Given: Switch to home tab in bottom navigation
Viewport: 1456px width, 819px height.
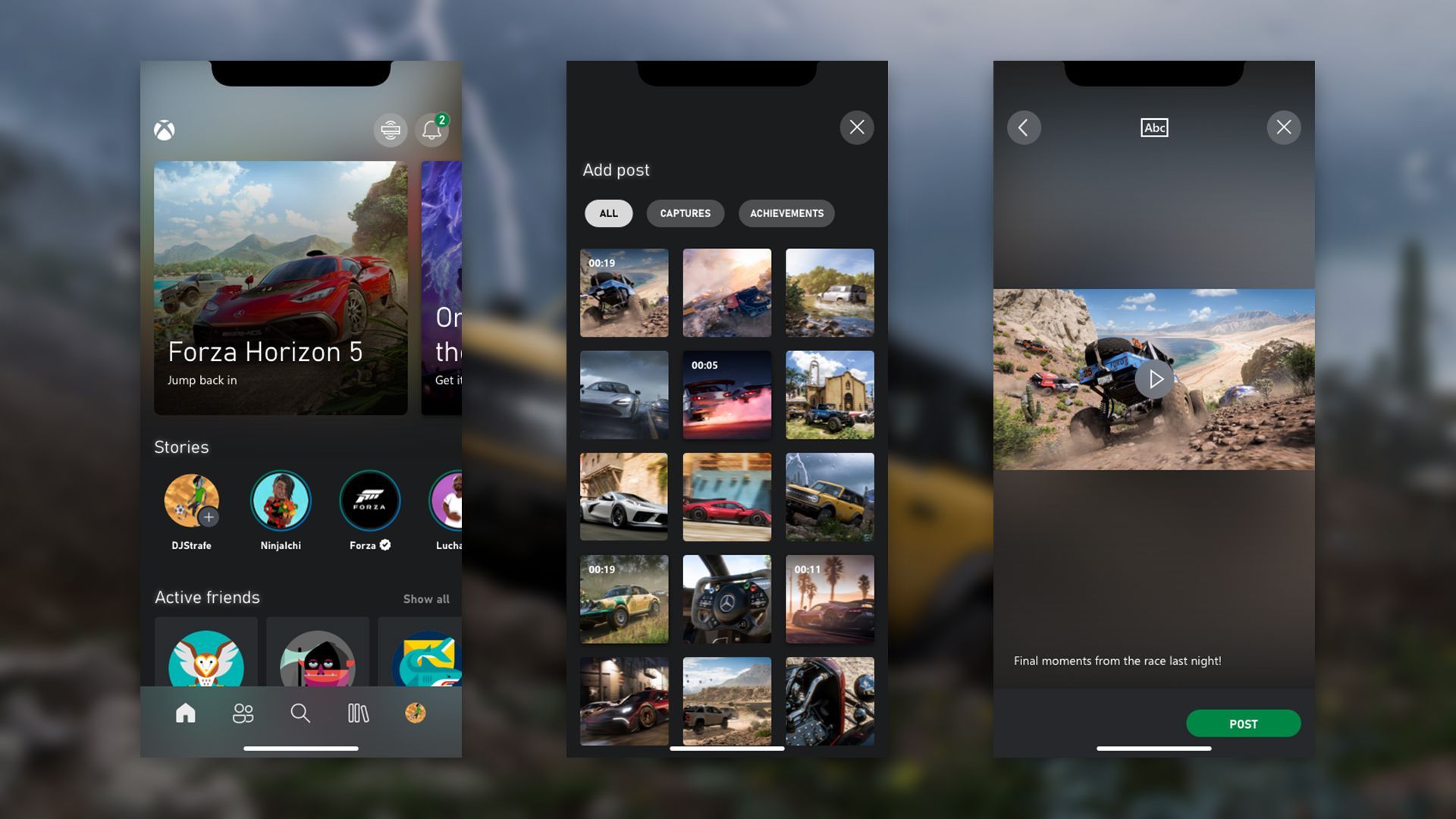Looking at the screenshot, I should coord(185,712).
